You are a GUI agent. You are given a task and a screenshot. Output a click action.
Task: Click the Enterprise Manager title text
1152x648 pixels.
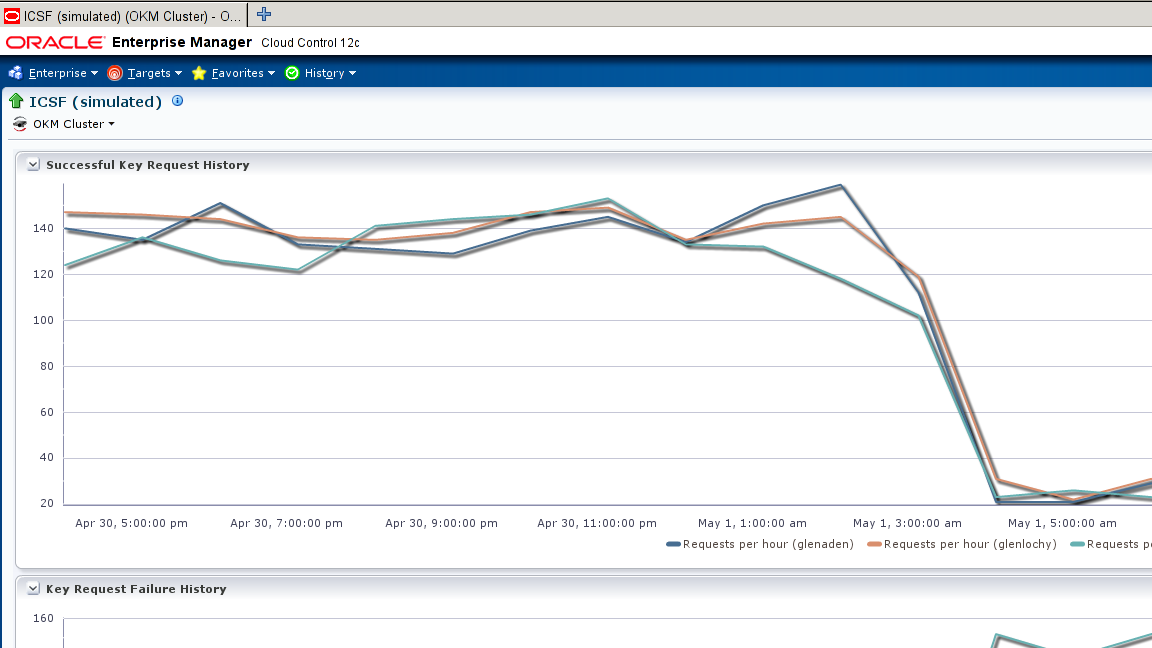tap(182, 42)
